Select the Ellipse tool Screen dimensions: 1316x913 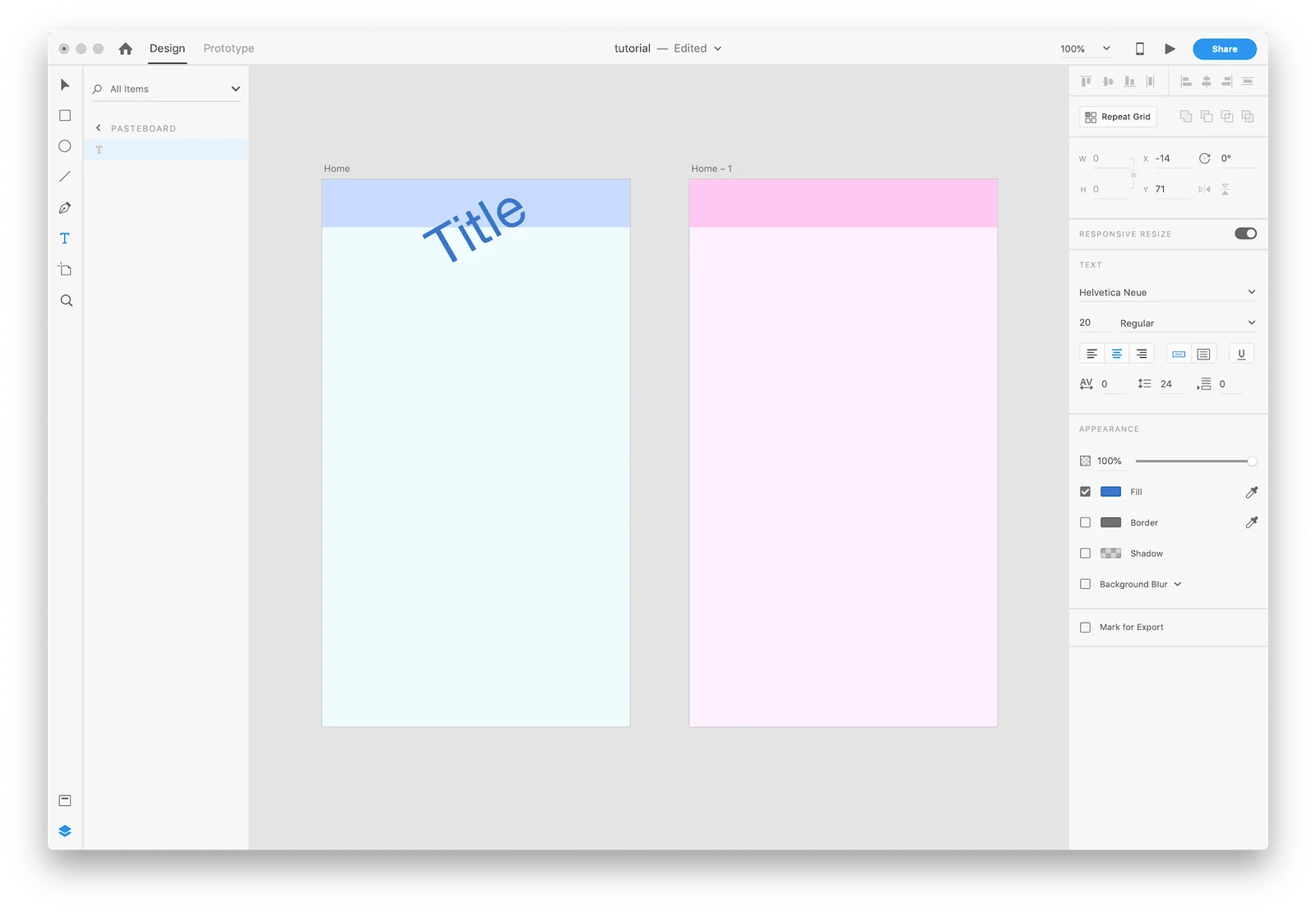65,146
